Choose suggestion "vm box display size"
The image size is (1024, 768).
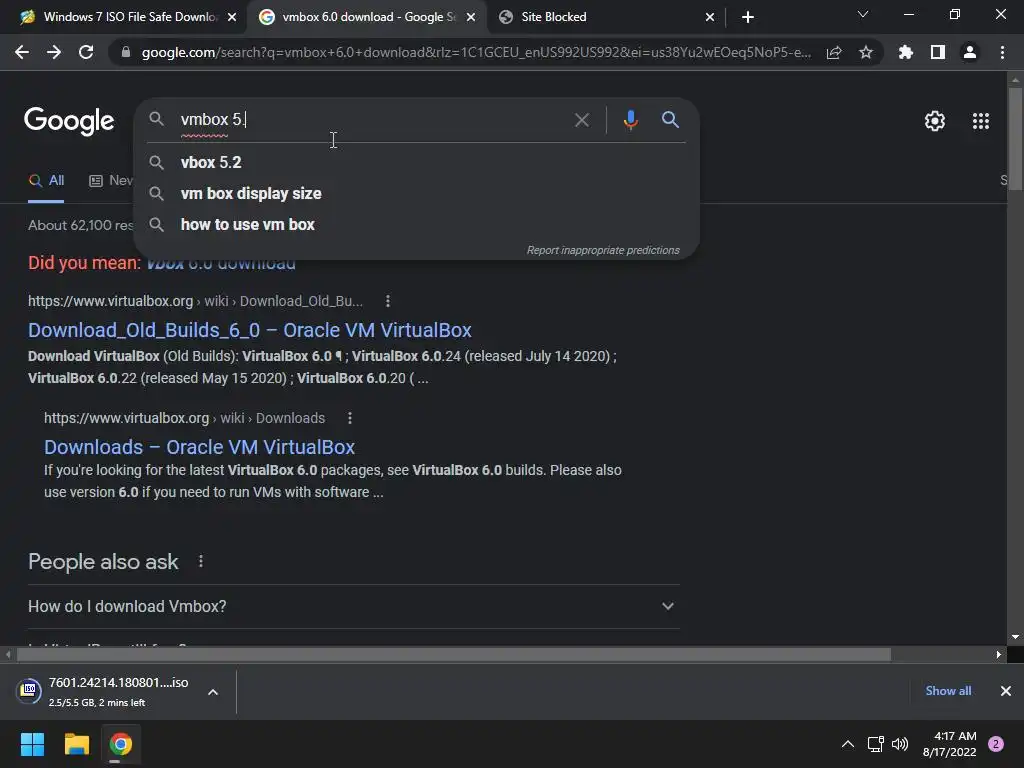[x=416, y=193]
